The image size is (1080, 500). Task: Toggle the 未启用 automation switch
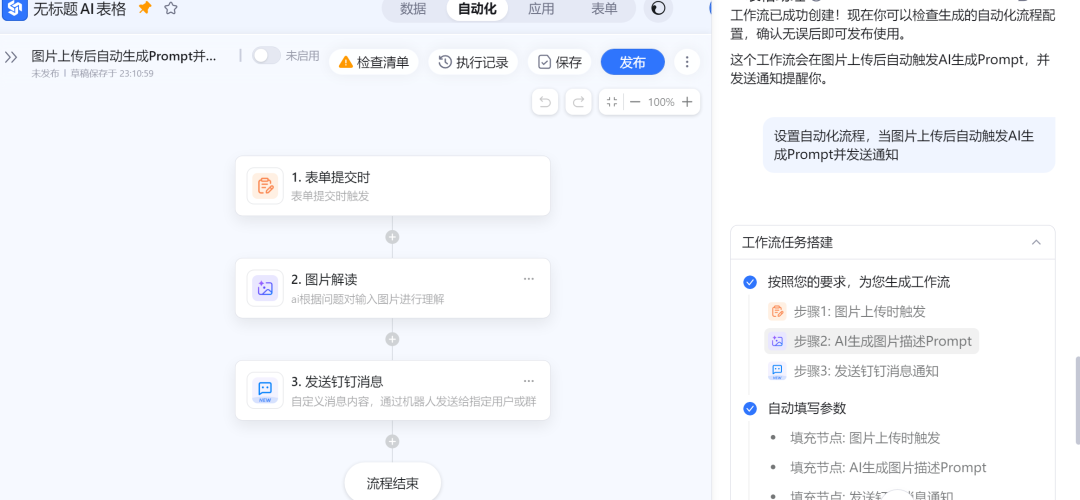tap(266, 56)
